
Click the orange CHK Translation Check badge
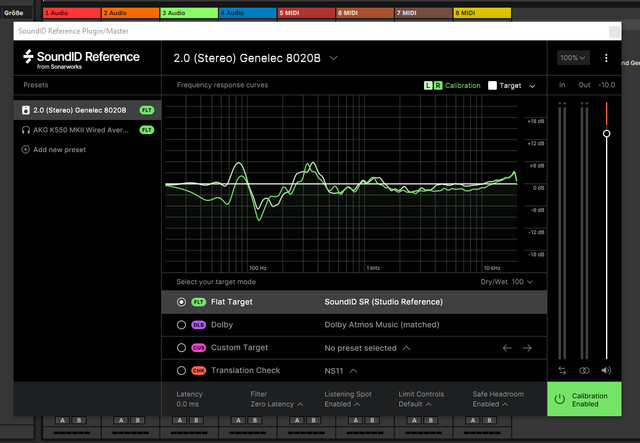point(198,371)
